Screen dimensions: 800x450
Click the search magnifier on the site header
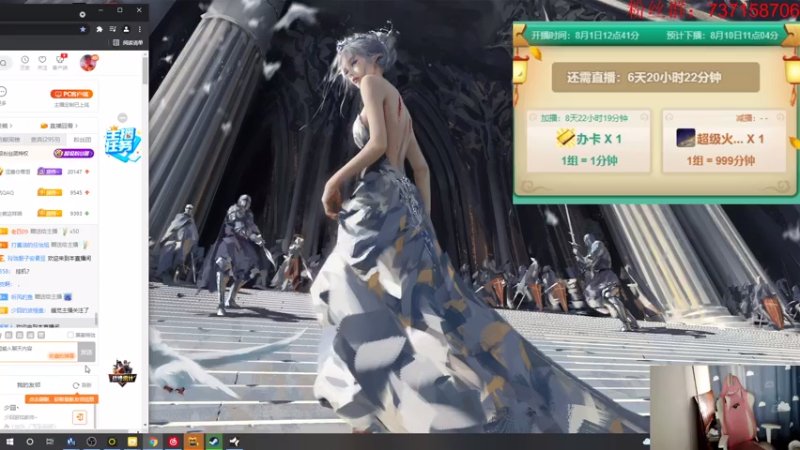point(4,63)
